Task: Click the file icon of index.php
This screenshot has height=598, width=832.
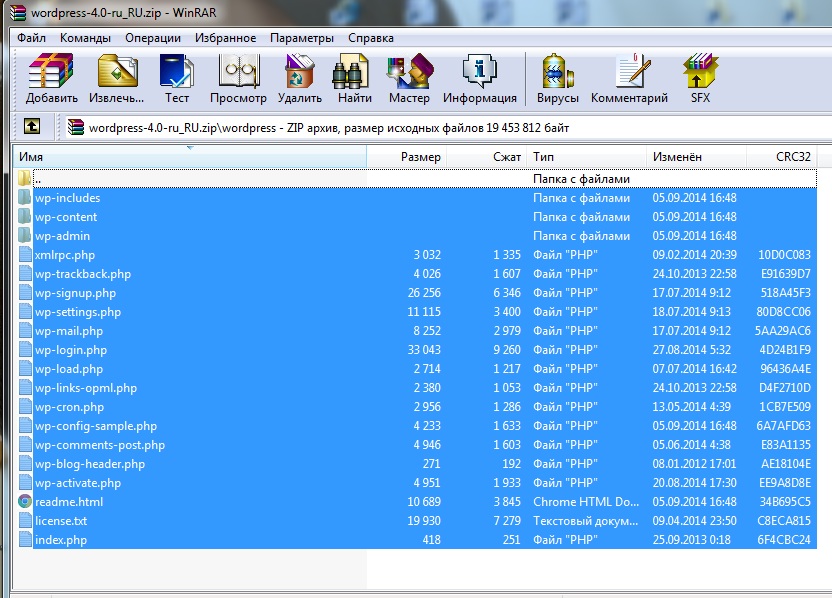Action: 24,540
